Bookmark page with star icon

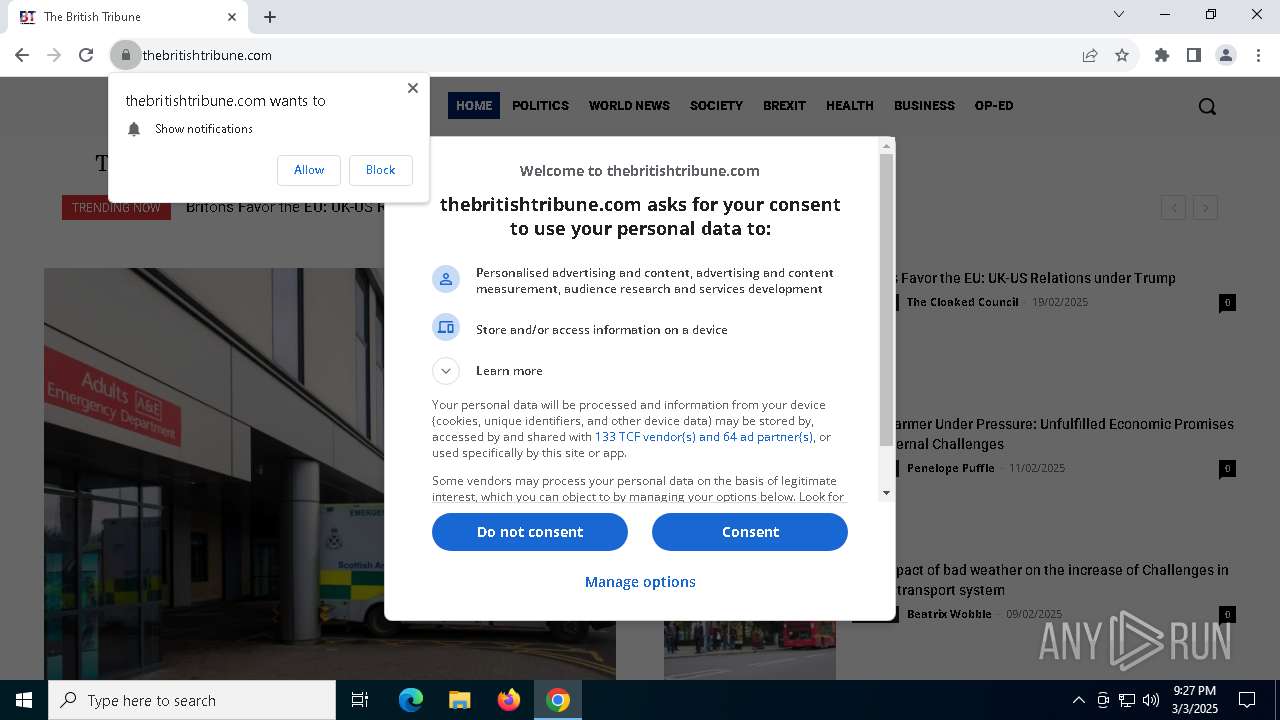[1122, 55]
